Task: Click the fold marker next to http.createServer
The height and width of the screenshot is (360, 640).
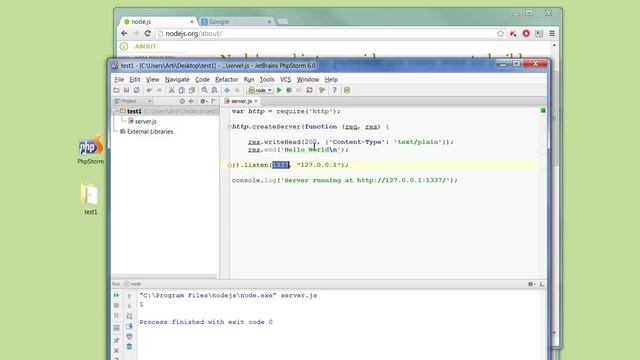Action: point(229,127)
